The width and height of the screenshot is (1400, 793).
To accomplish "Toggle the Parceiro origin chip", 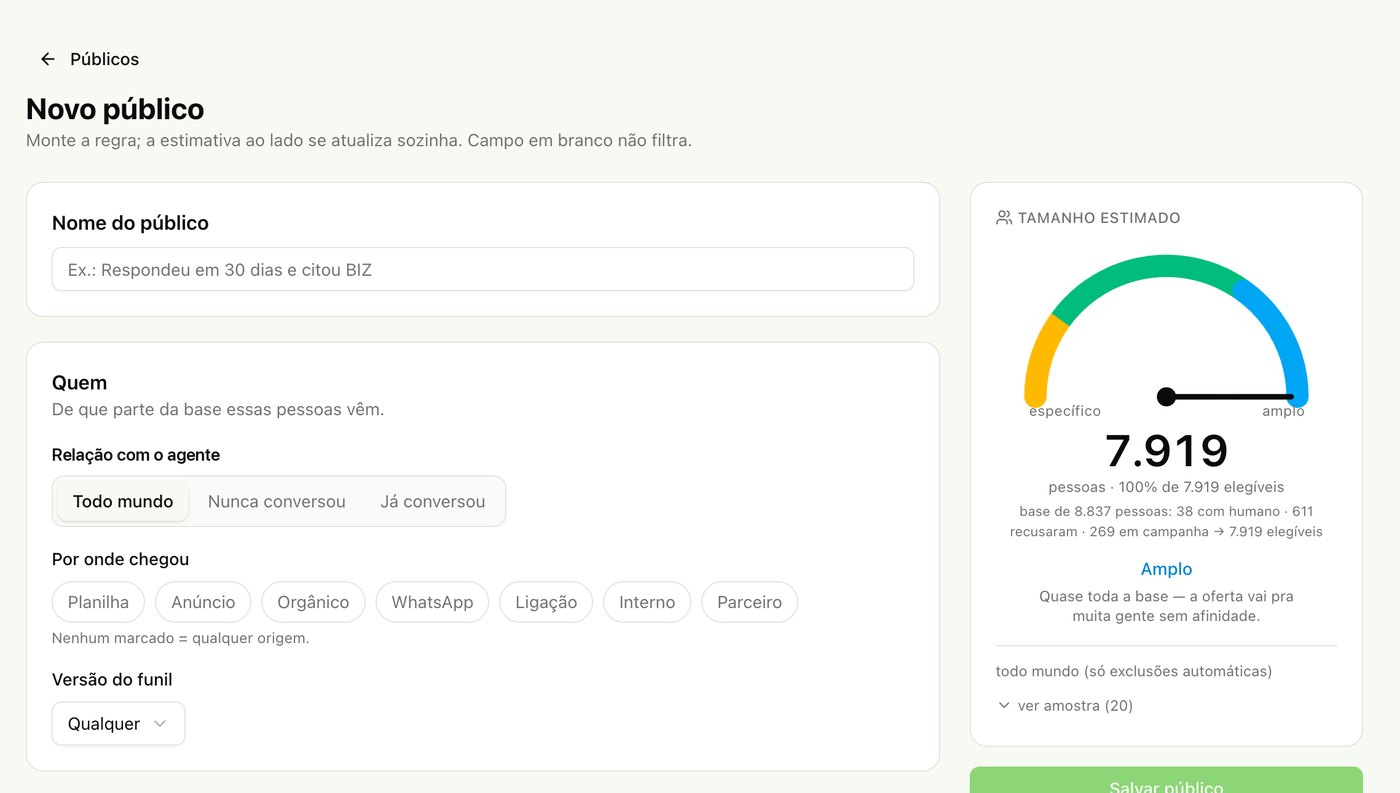I will click(749, 602).
